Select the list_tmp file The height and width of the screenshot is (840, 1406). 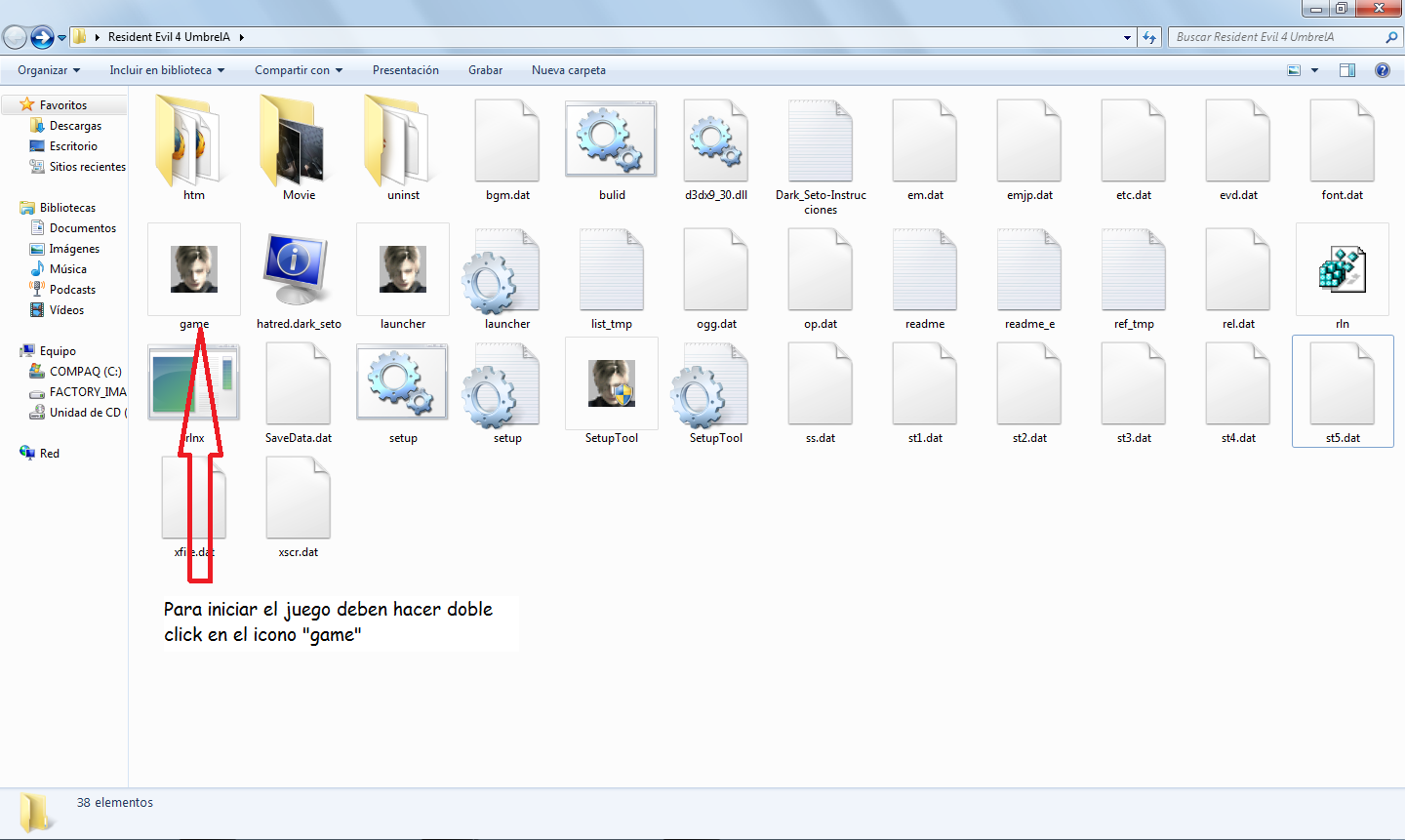612,277
